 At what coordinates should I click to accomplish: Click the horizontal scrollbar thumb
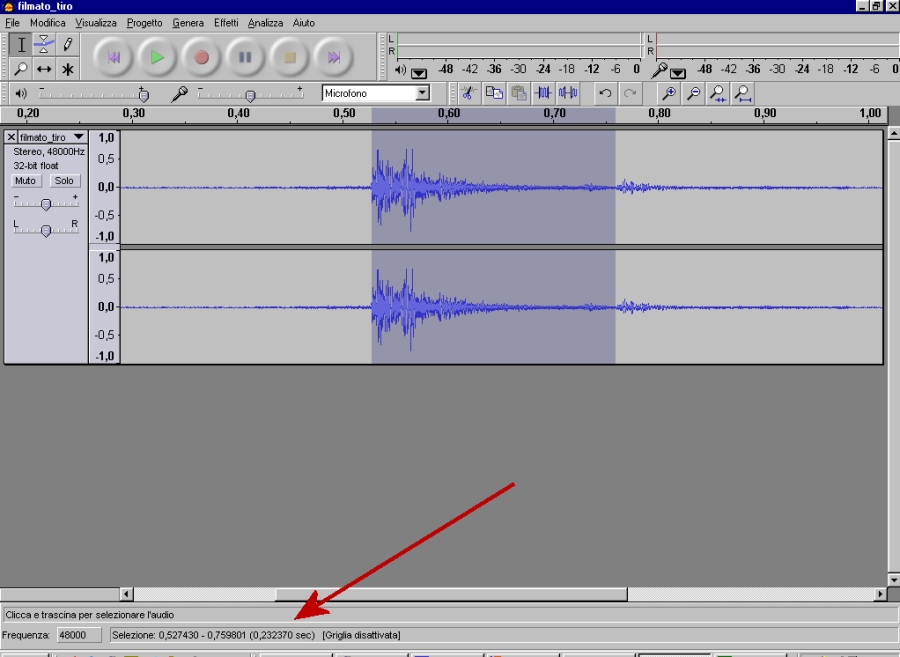(452, 594)
